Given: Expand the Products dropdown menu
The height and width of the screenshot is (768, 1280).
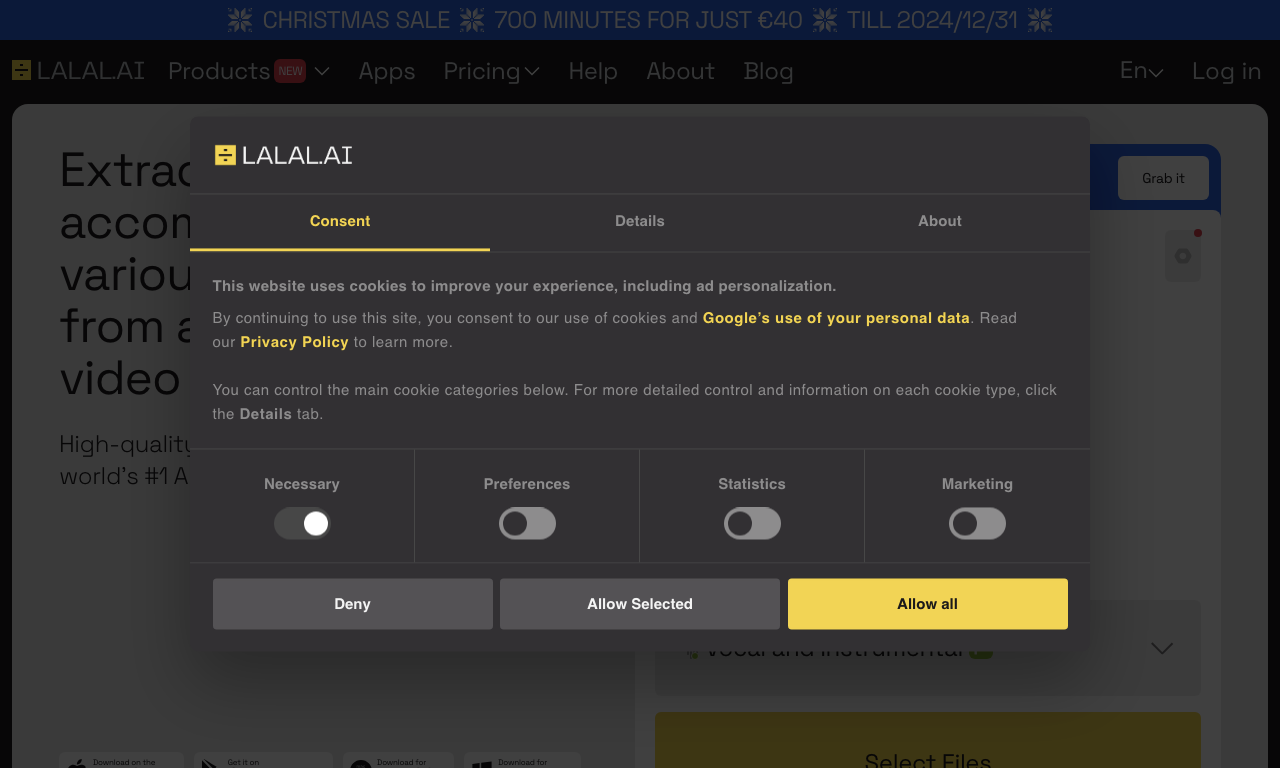Looking at the screenshot, I should (x=249, y=71).
